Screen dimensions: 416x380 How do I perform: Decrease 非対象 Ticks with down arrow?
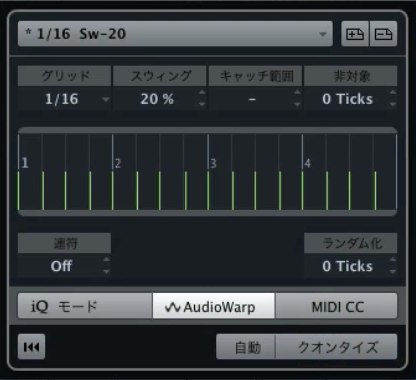(x=393, y=104)
